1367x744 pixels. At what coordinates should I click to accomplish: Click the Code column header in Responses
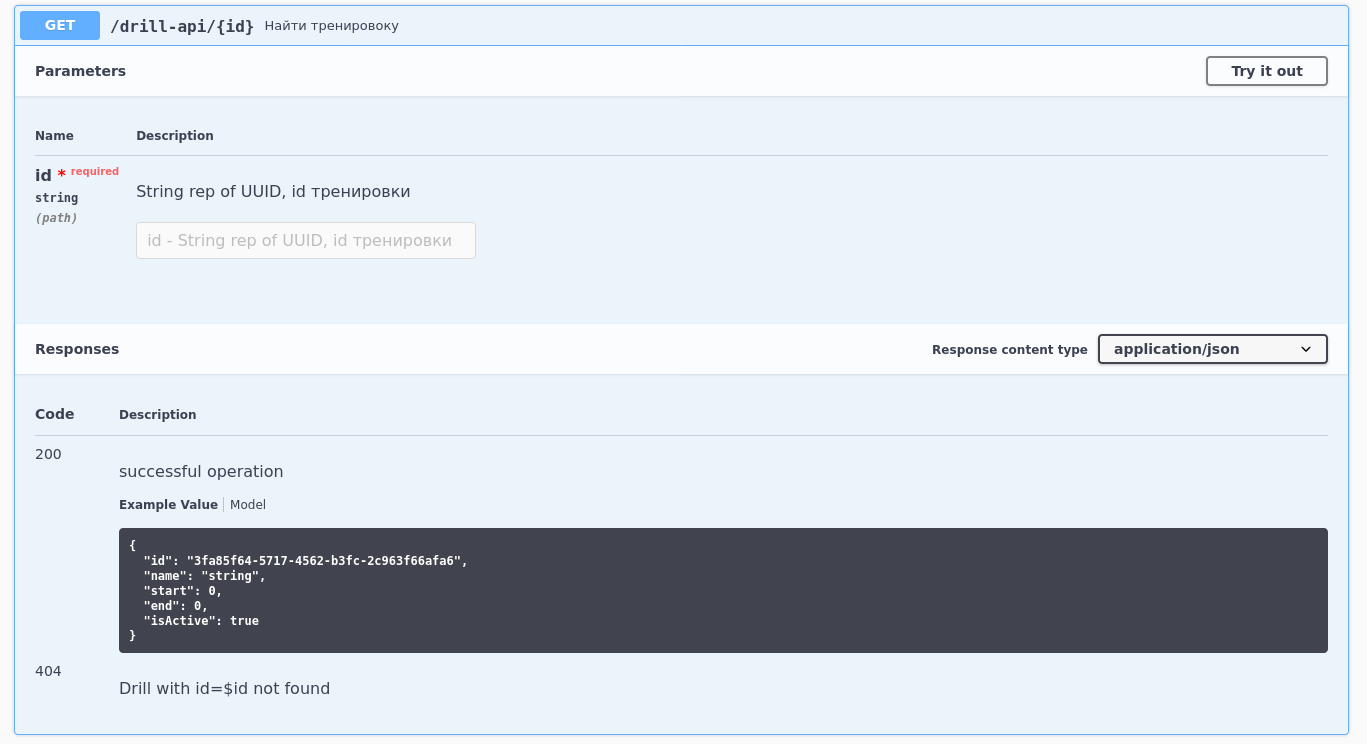[x=54, y=414]
